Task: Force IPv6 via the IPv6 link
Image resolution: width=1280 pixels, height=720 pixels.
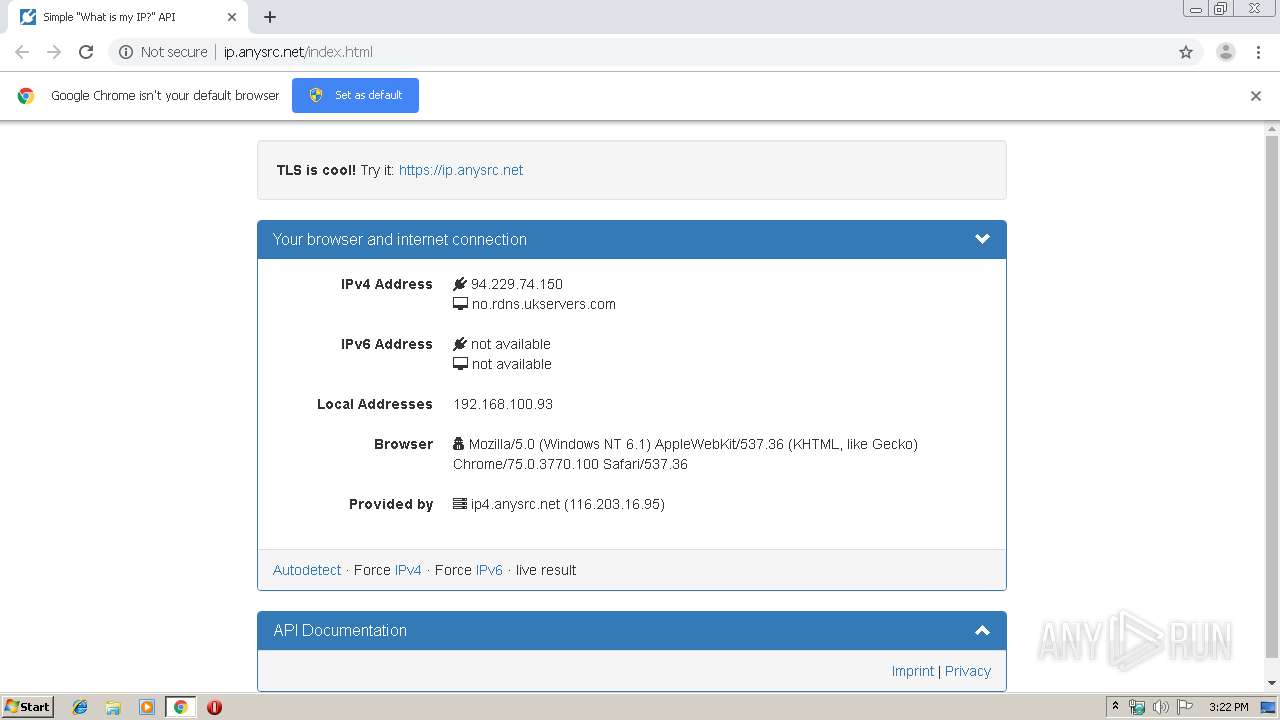Action: coord(489,570)
